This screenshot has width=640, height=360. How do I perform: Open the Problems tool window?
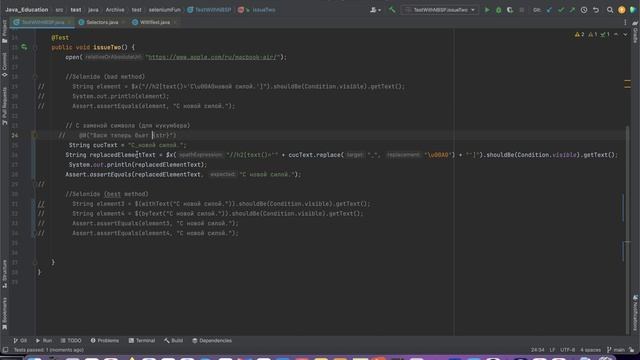[x=104, y=340]
